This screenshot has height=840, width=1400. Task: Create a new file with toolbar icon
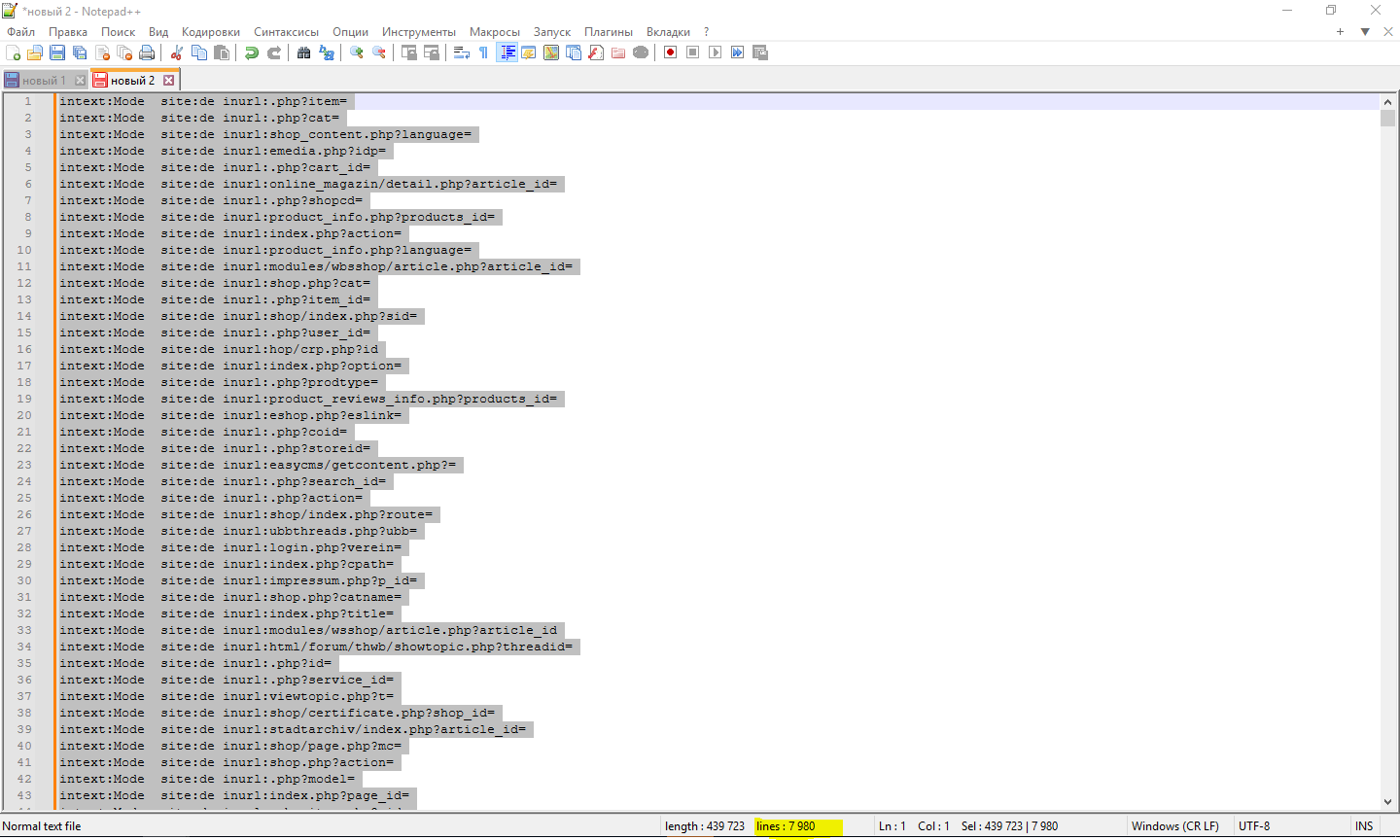coord(14,52)
